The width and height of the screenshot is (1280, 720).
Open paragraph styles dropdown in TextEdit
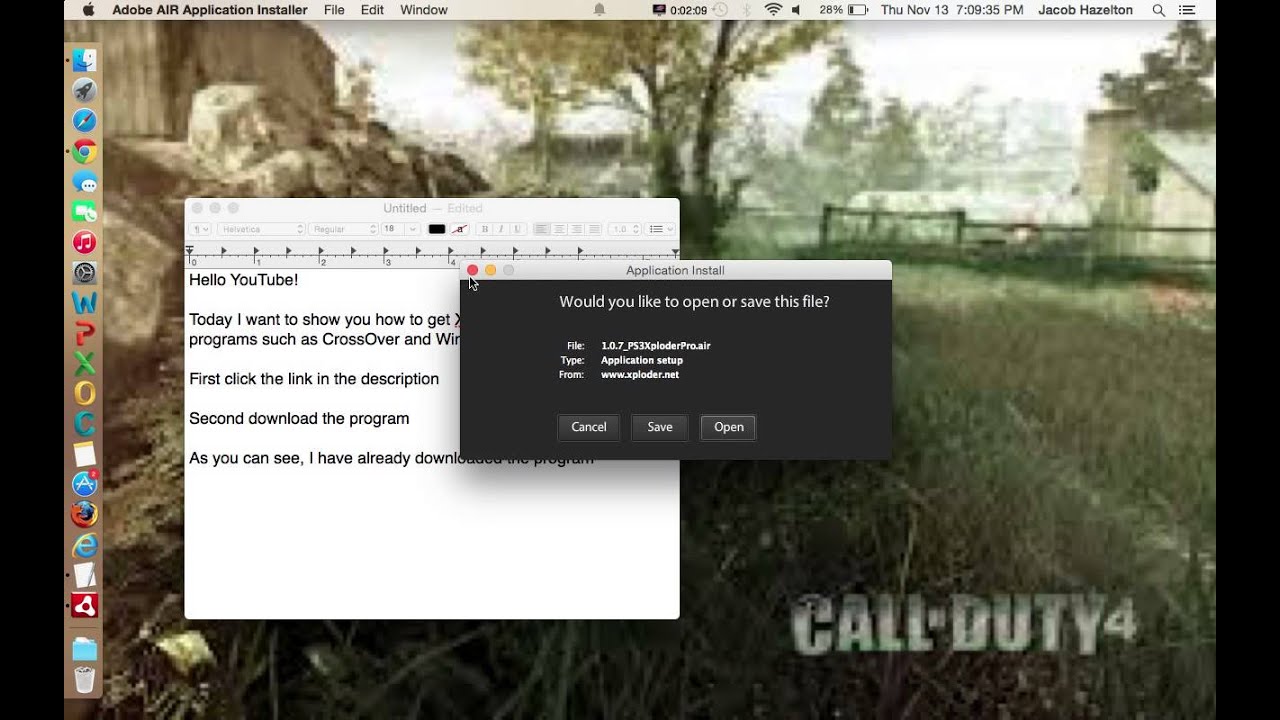tap(200, 229)
